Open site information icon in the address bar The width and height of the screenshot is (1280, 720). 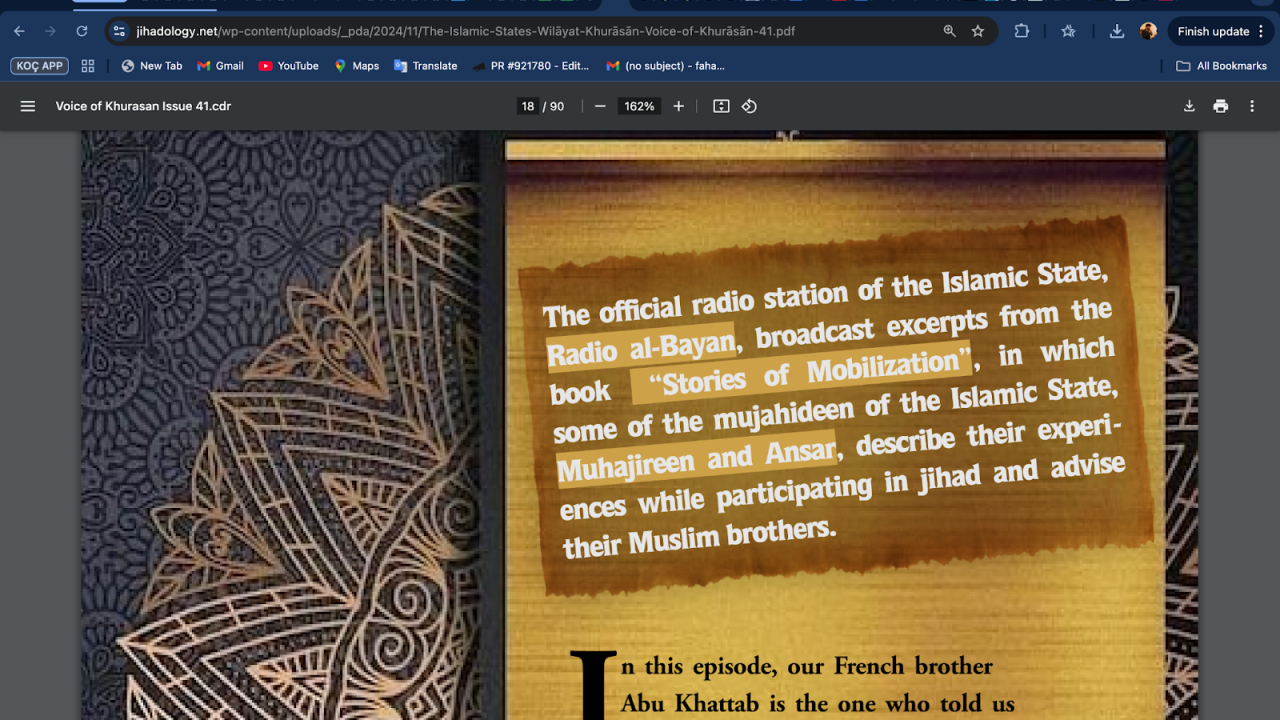119,31
